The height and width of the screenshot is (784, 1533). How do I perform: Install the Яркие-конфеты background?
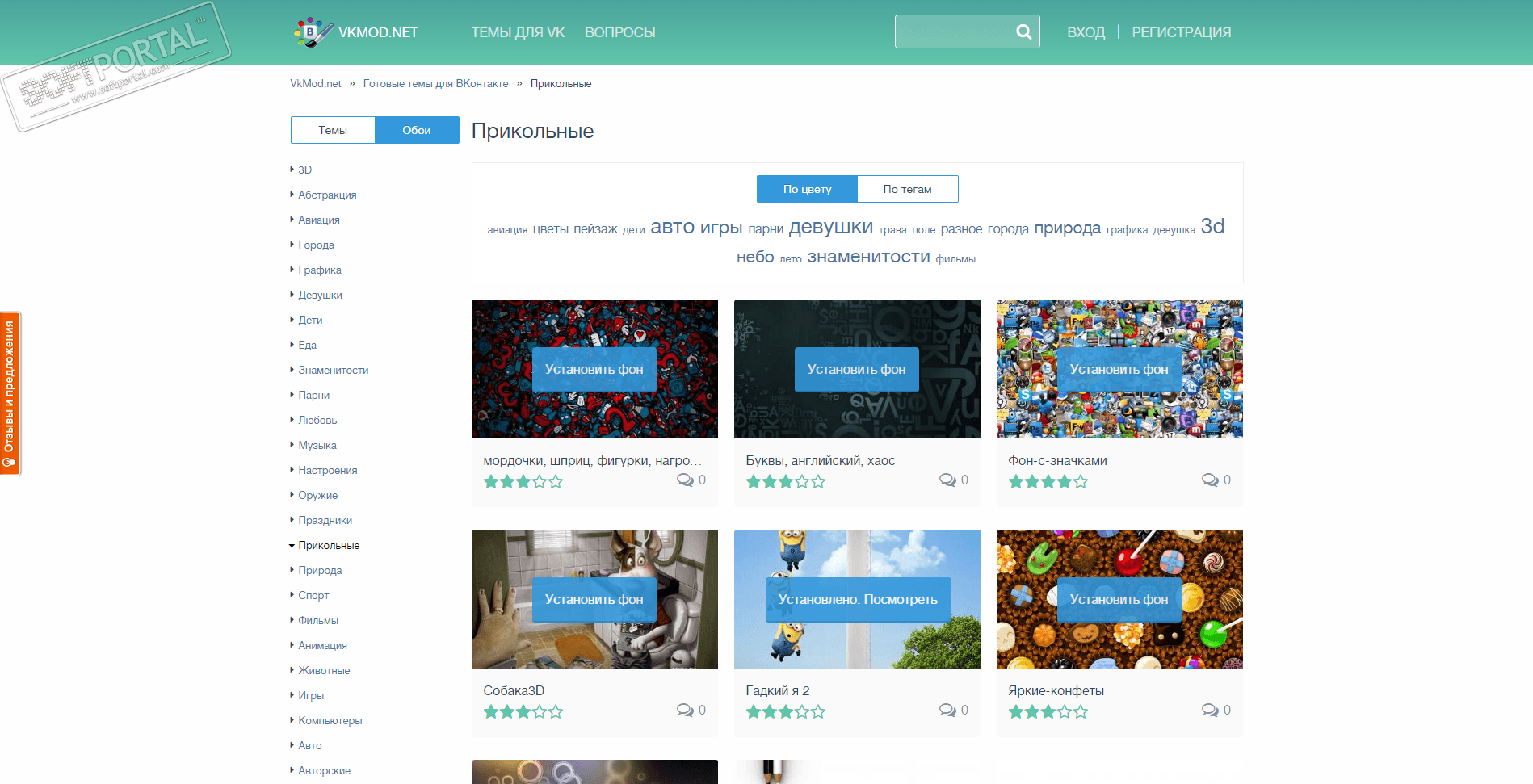pos(1119,600)
